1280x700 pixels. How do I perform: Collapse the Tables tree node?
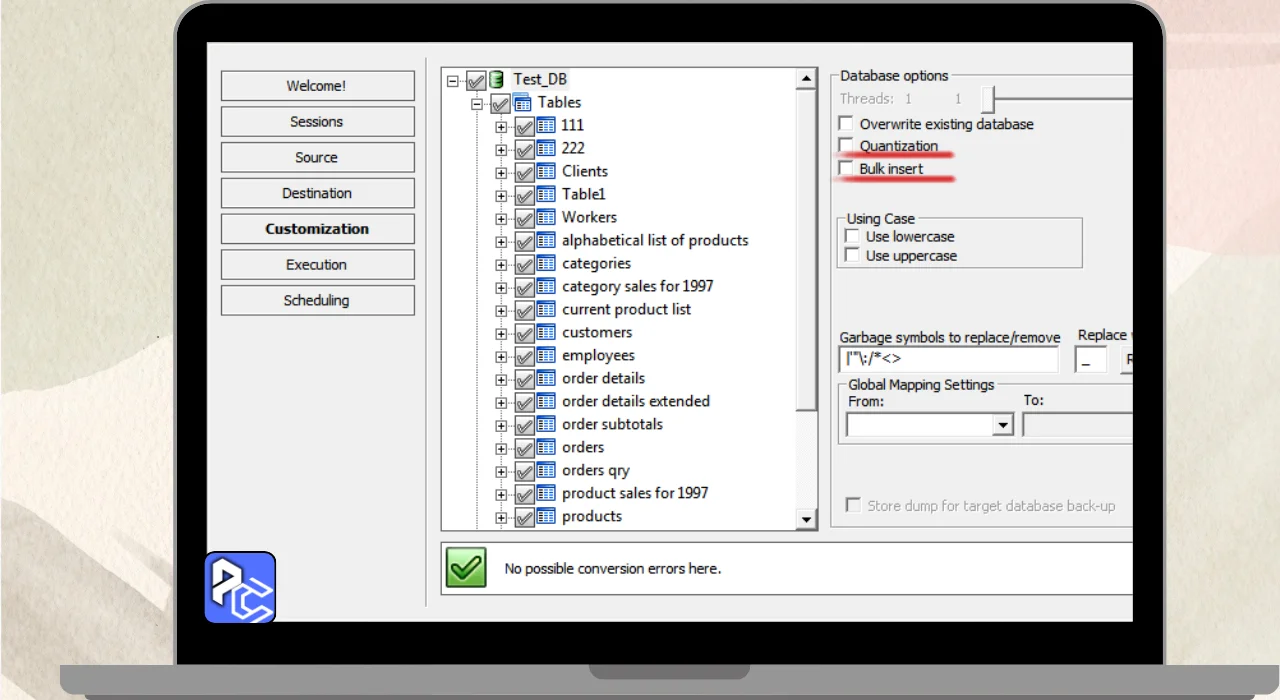click(x=478, y=103)
